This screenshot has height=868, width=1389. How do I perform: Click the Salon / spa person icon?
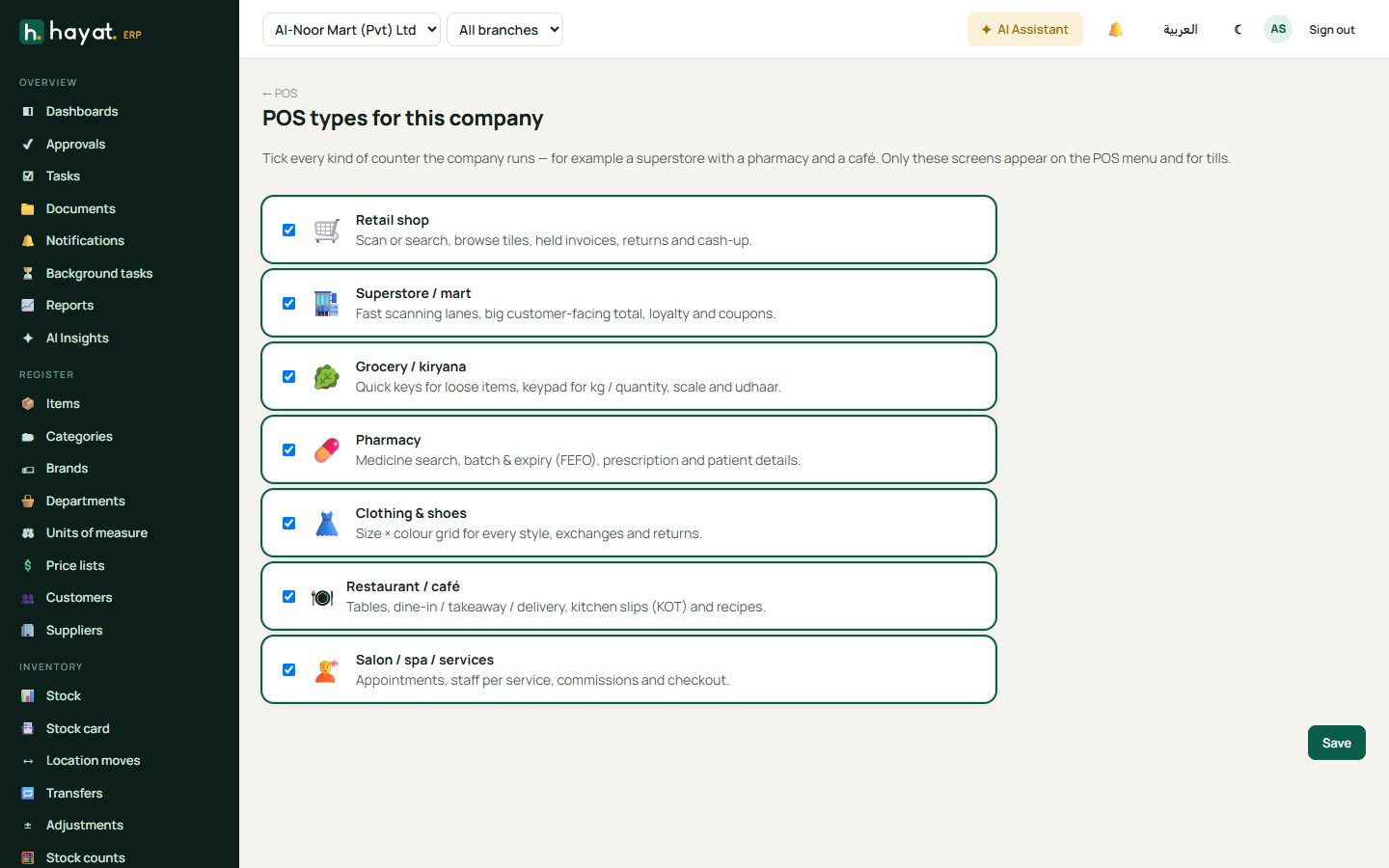coord(327,669)
